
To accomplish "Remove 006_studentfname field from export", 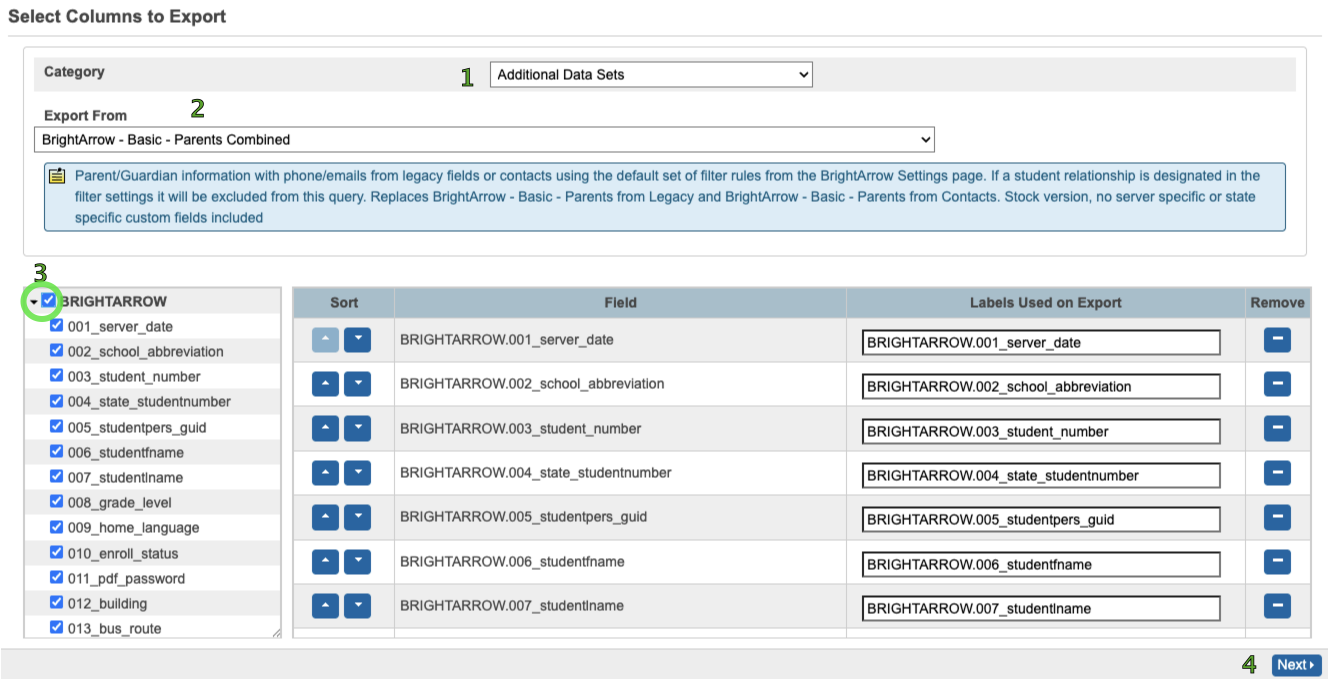I will (x=1277, y=562).
